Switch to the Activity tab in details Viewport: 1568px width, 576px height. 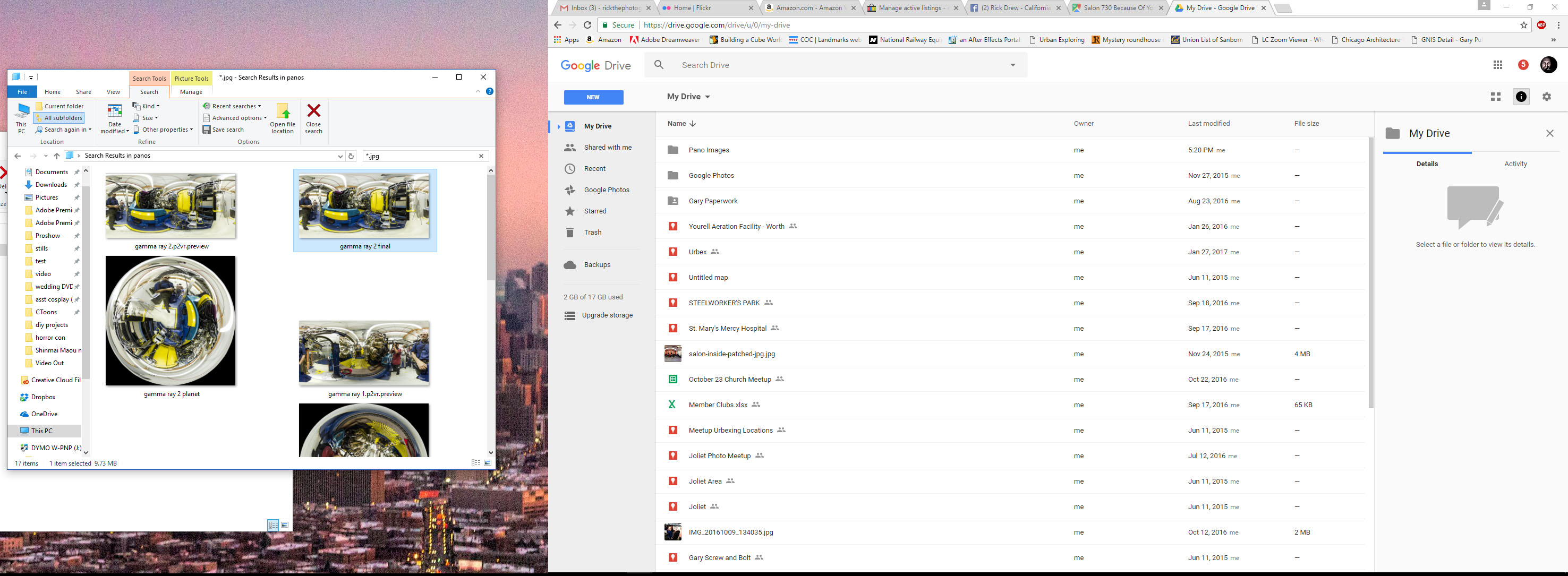1515,164
